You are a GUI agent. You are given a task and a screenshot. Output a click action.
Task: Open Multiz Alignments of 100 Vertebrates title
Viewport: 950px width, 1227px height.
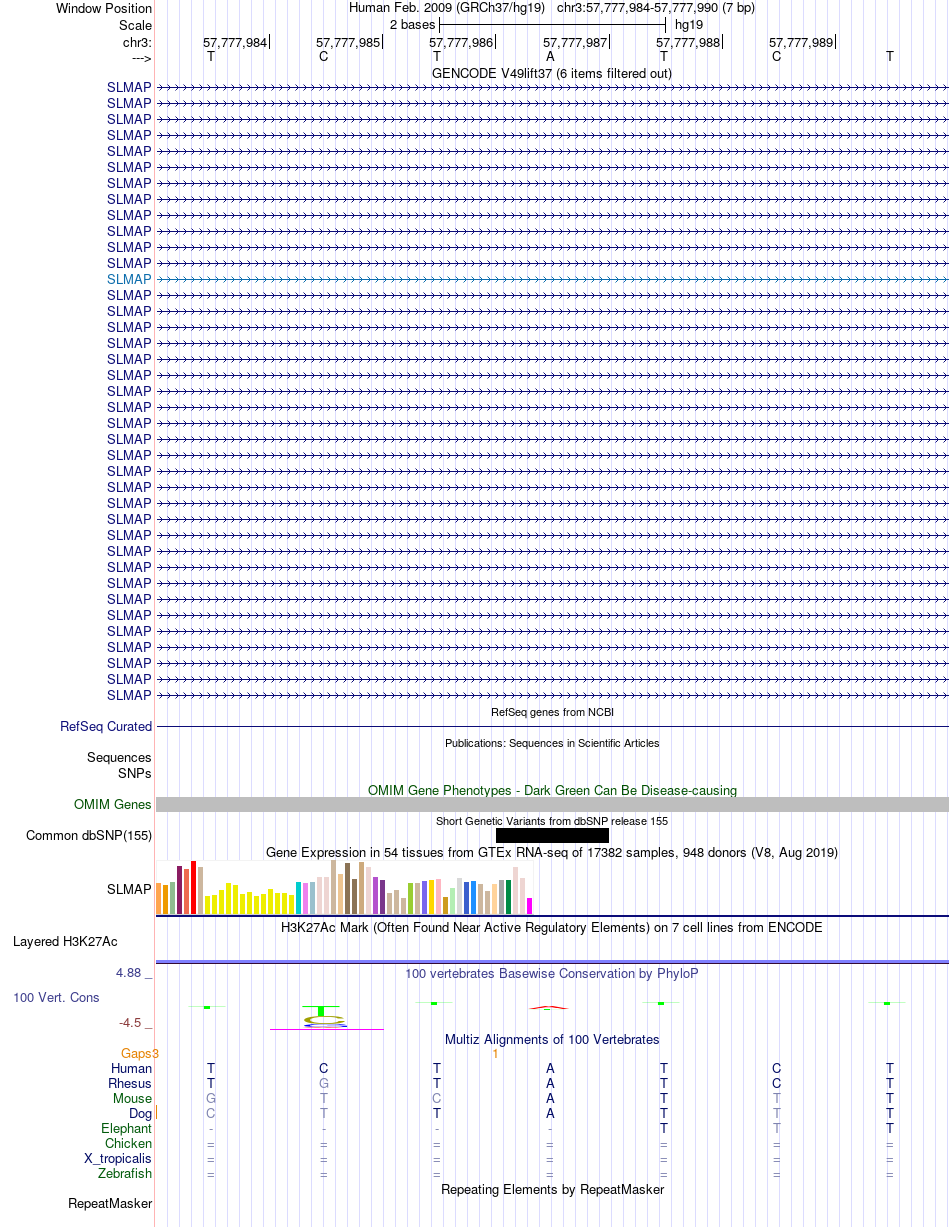pos(552,1039)
